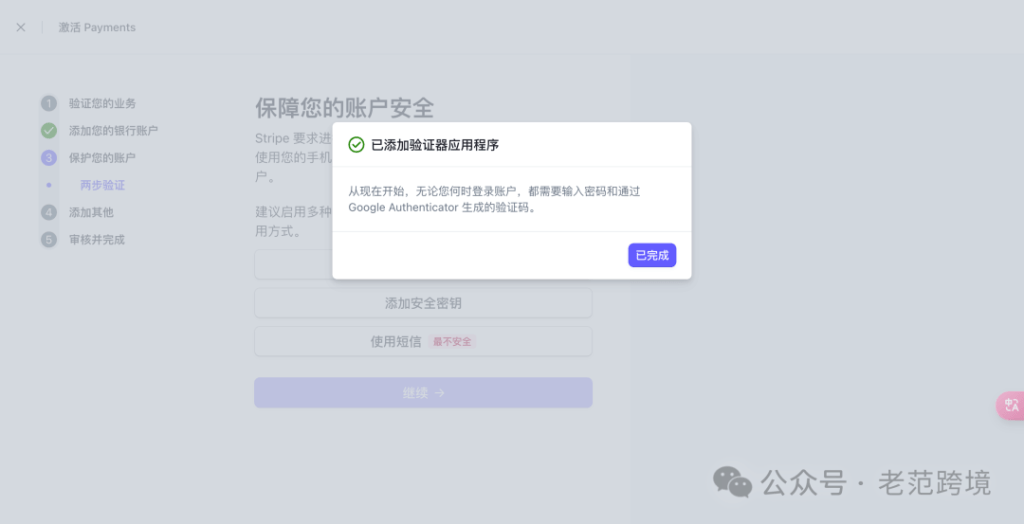Choose the 使用短信 verification option
Image resolution: width=1024 pixels, height=524 pixels.
pos(423,342)
